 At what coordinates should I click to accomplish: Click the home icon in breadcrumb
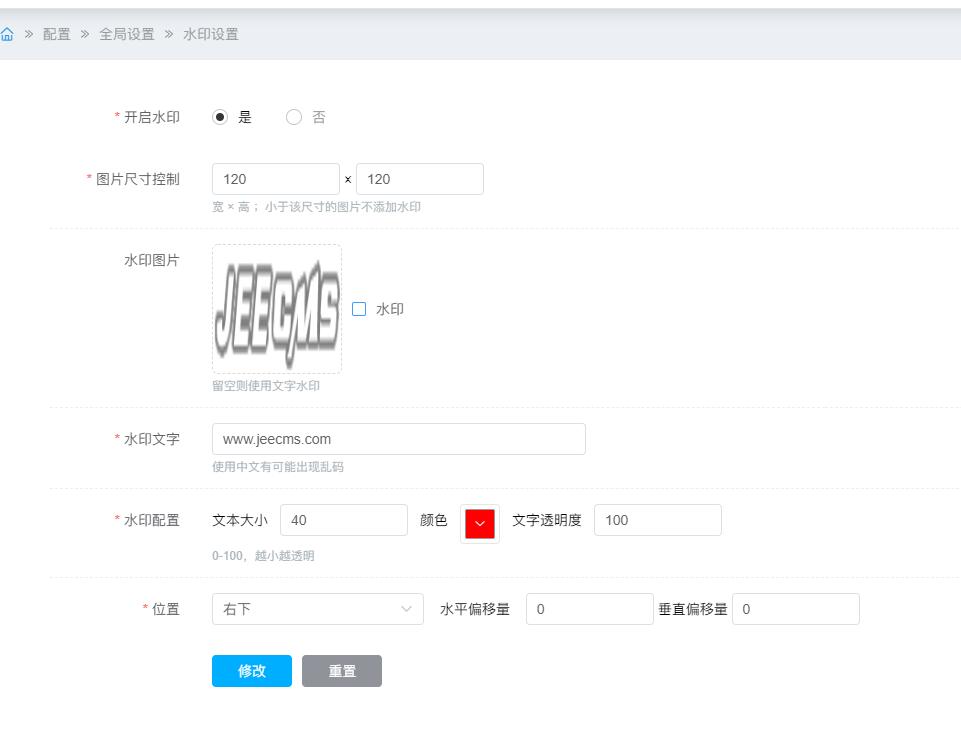pos(7,34)
